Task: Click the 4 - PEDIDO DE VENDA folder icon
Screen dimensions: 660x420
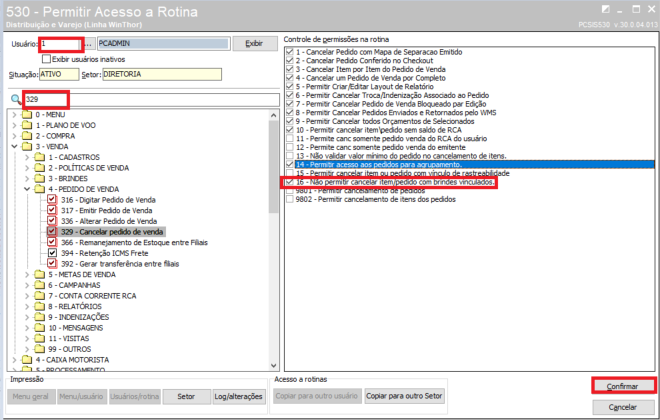Action: (40, 189)
